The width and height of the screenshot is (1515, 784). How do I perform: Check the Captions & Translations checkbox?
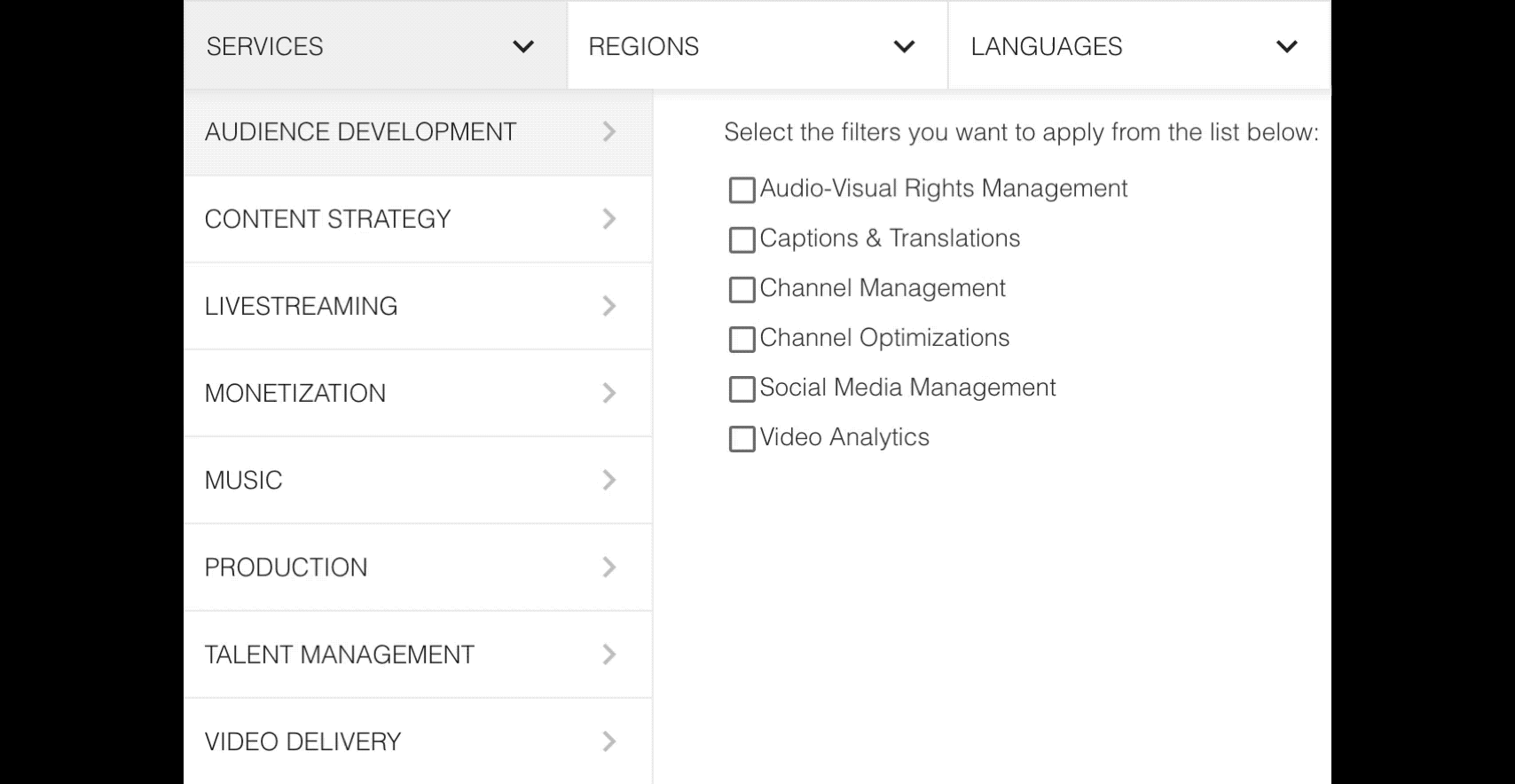742,239
